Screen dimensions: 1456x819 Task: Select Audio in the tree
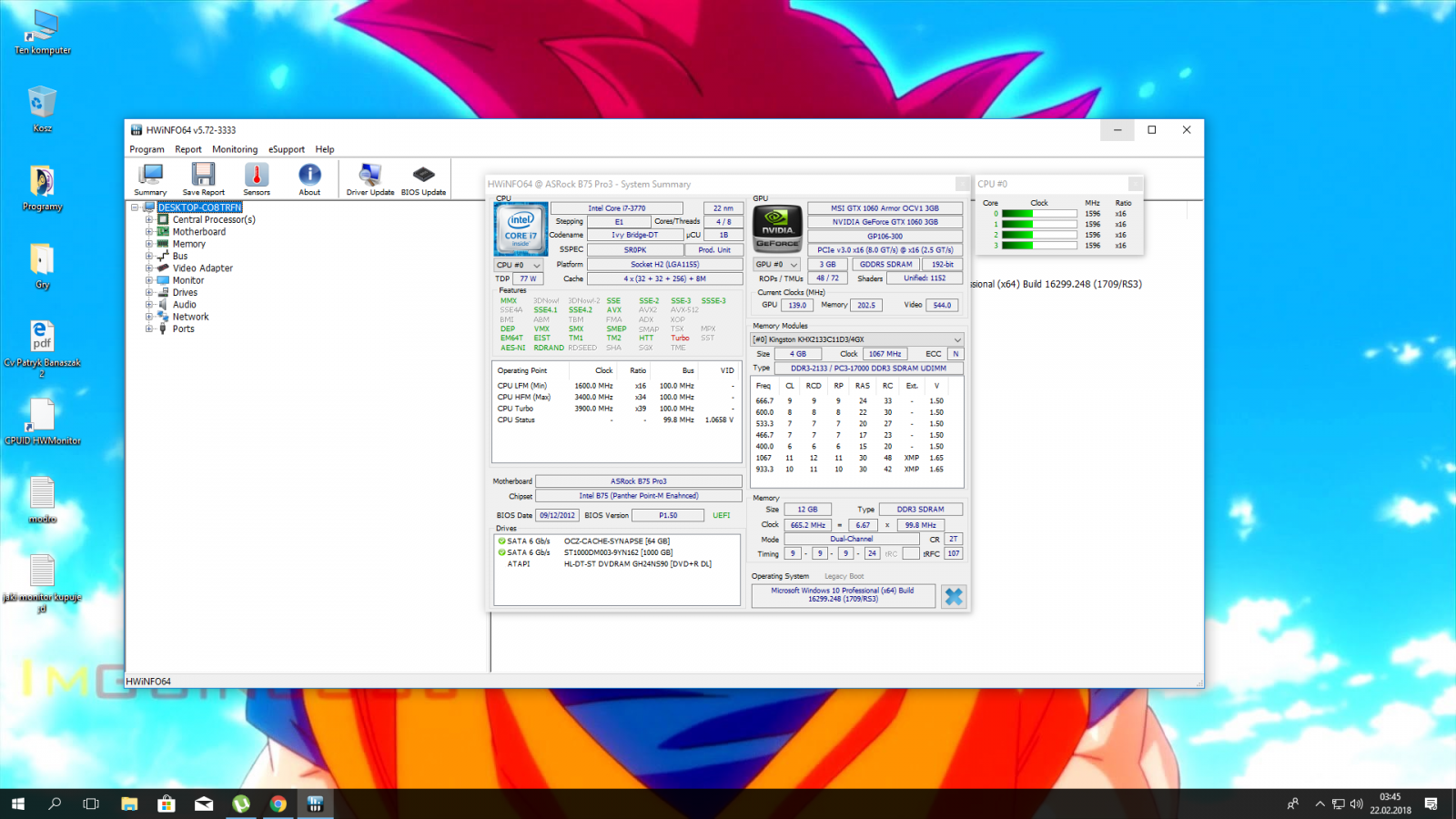point(185,305)
